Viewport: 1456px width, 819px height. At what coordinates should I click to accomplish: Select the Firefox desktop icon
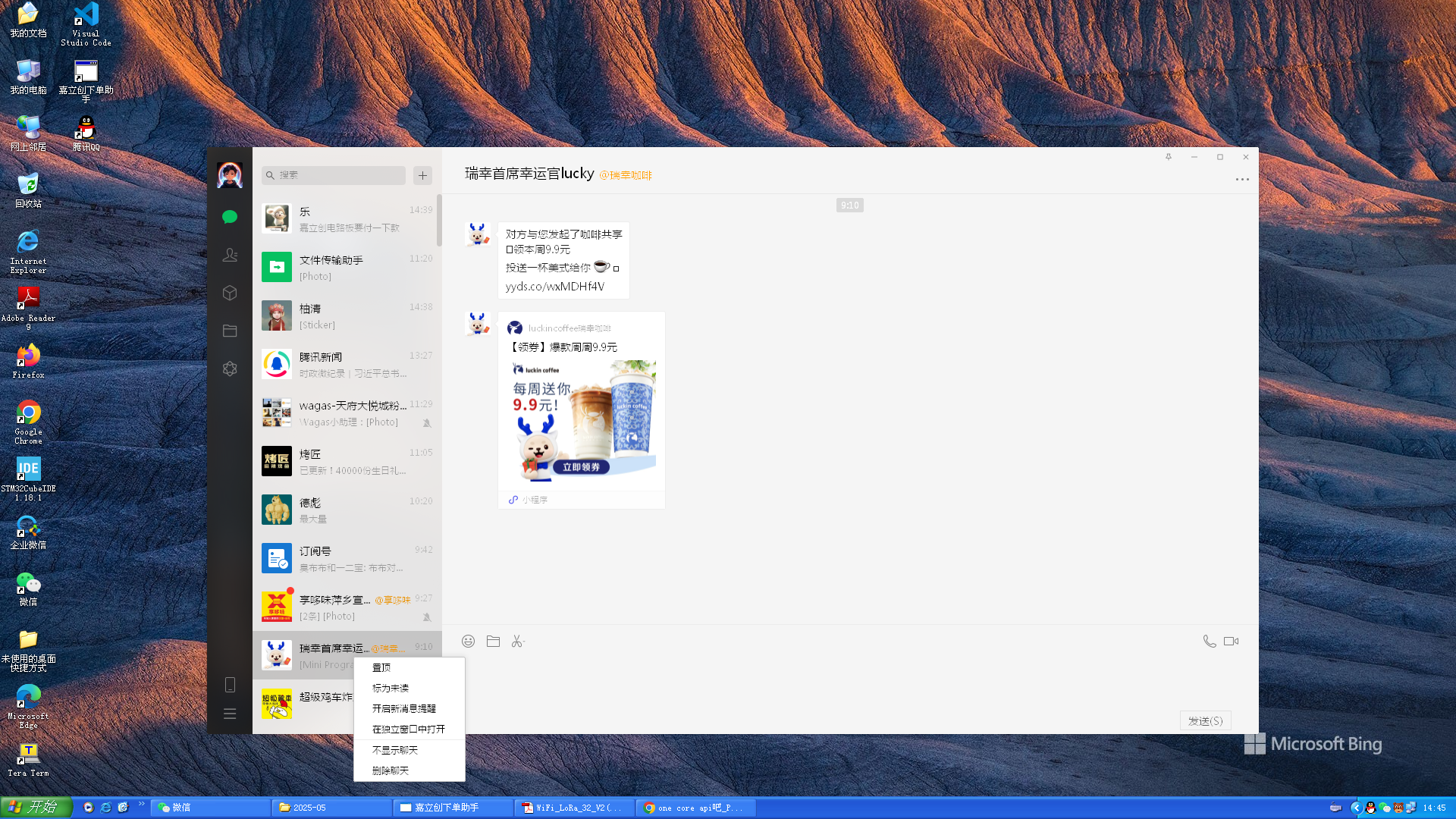pos(28,361)
